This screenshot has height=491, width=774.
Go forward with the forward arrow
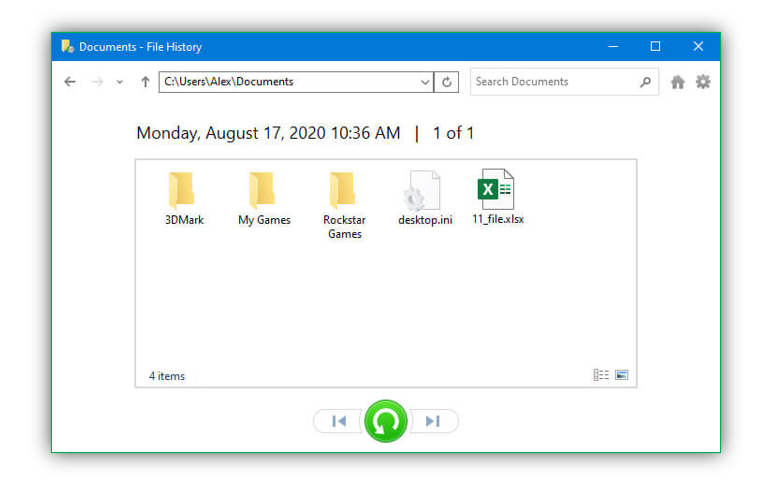point(97,82)
